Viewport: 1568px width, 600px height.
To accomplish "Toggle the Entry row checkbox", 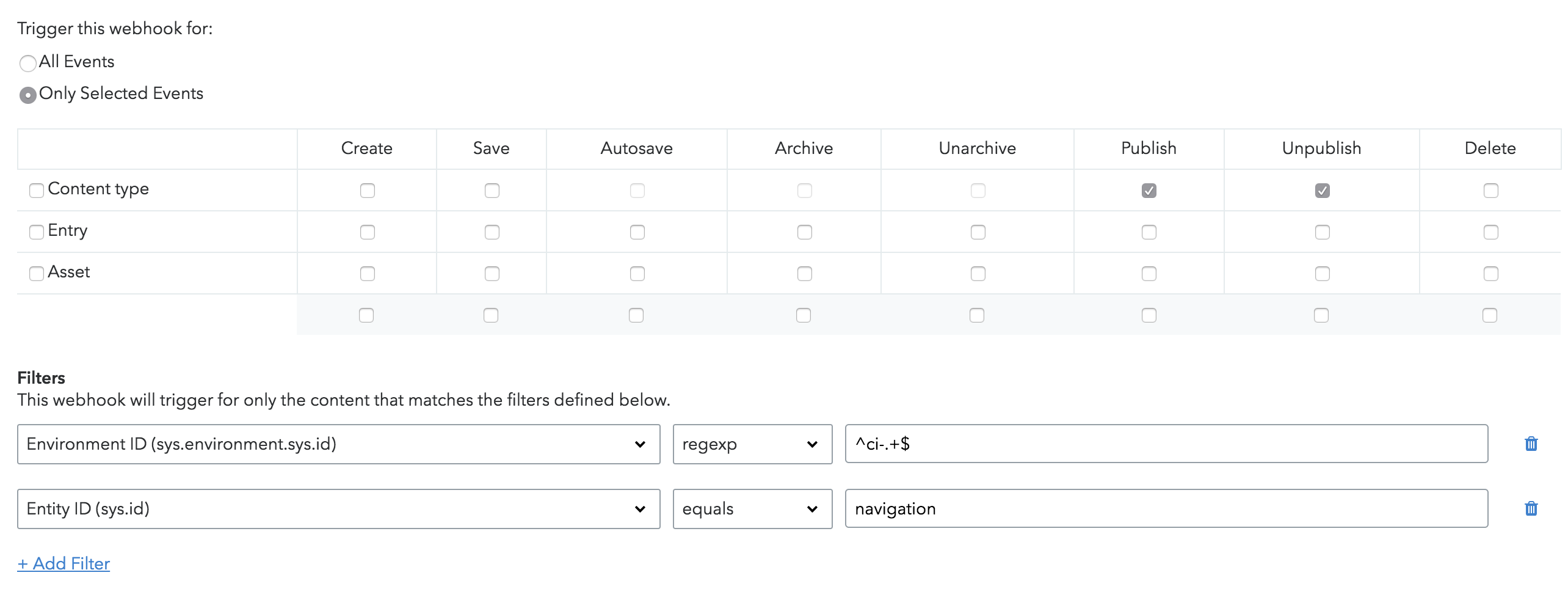I will coord(37,232).
